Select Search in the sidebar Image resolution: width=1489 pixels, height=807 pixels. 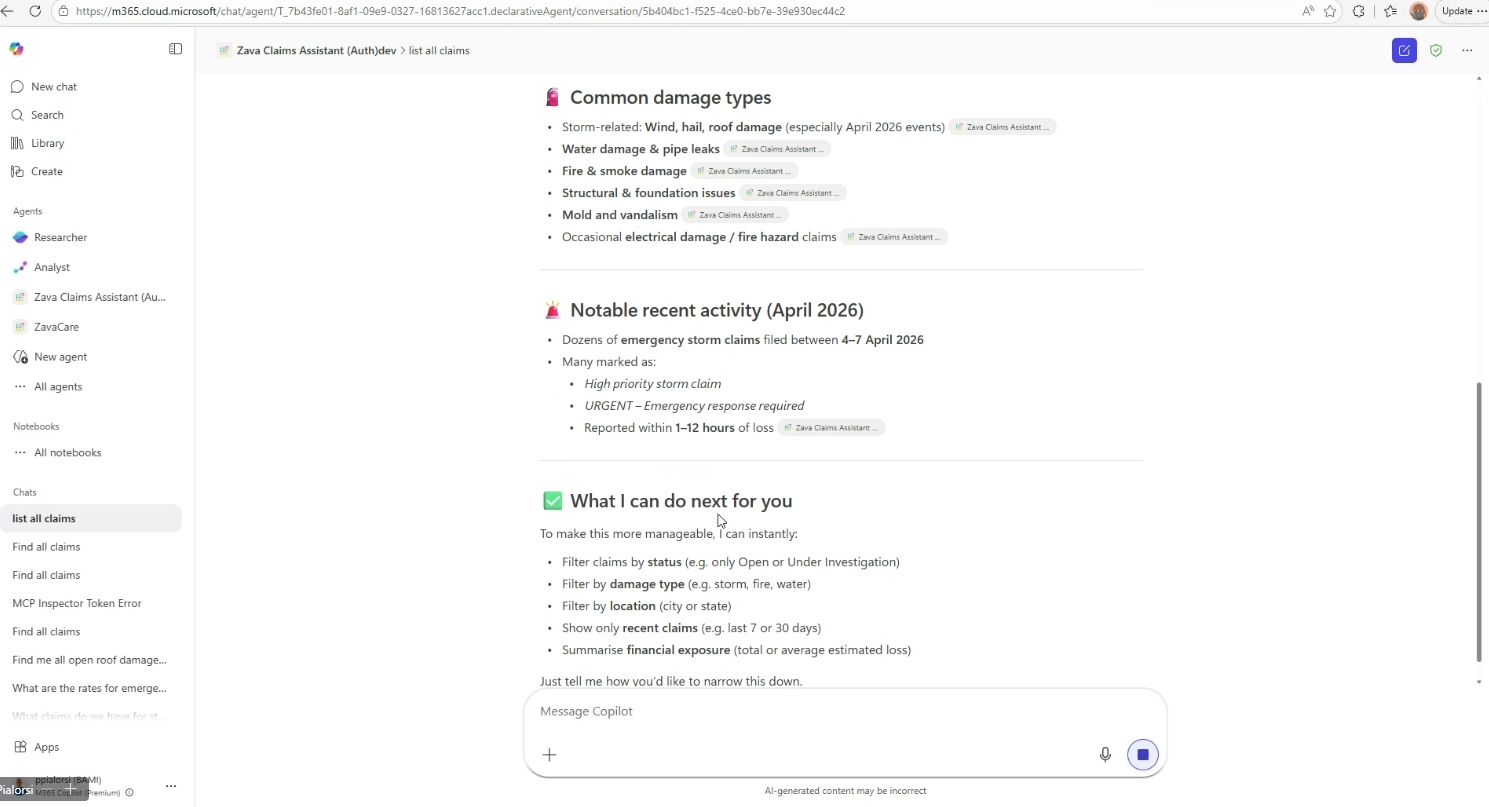tap(47, 115)
